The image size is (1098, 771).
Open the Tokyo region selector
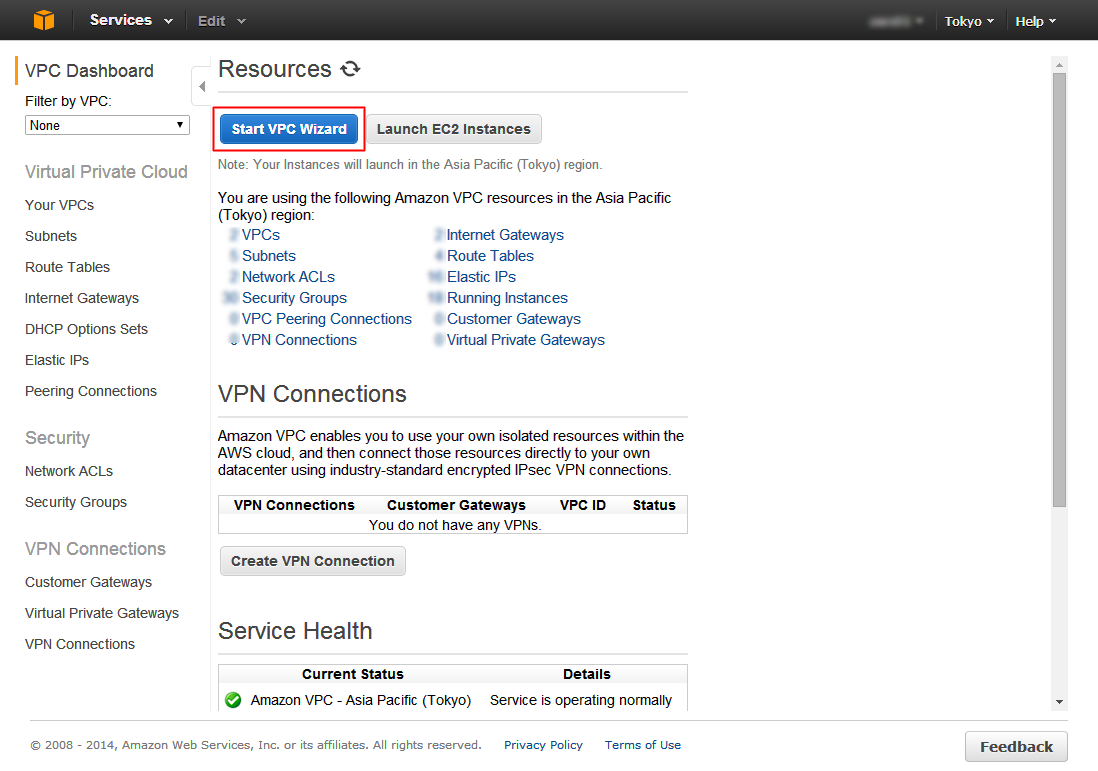[969, 21]
